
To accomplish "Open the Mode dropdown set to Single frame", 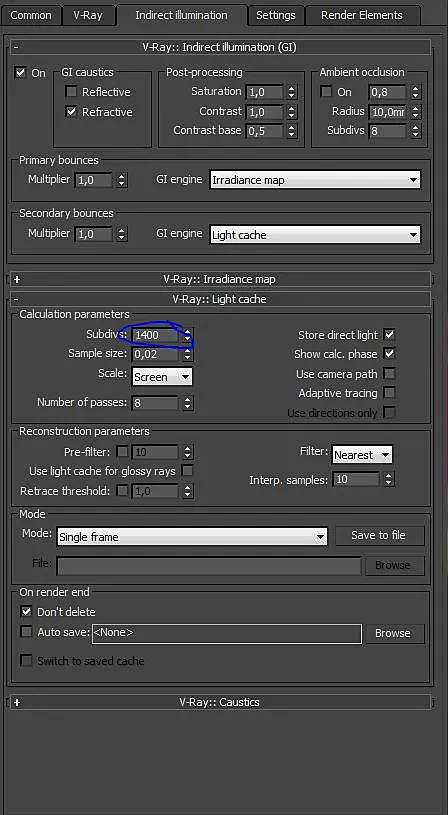I will 192,537.
